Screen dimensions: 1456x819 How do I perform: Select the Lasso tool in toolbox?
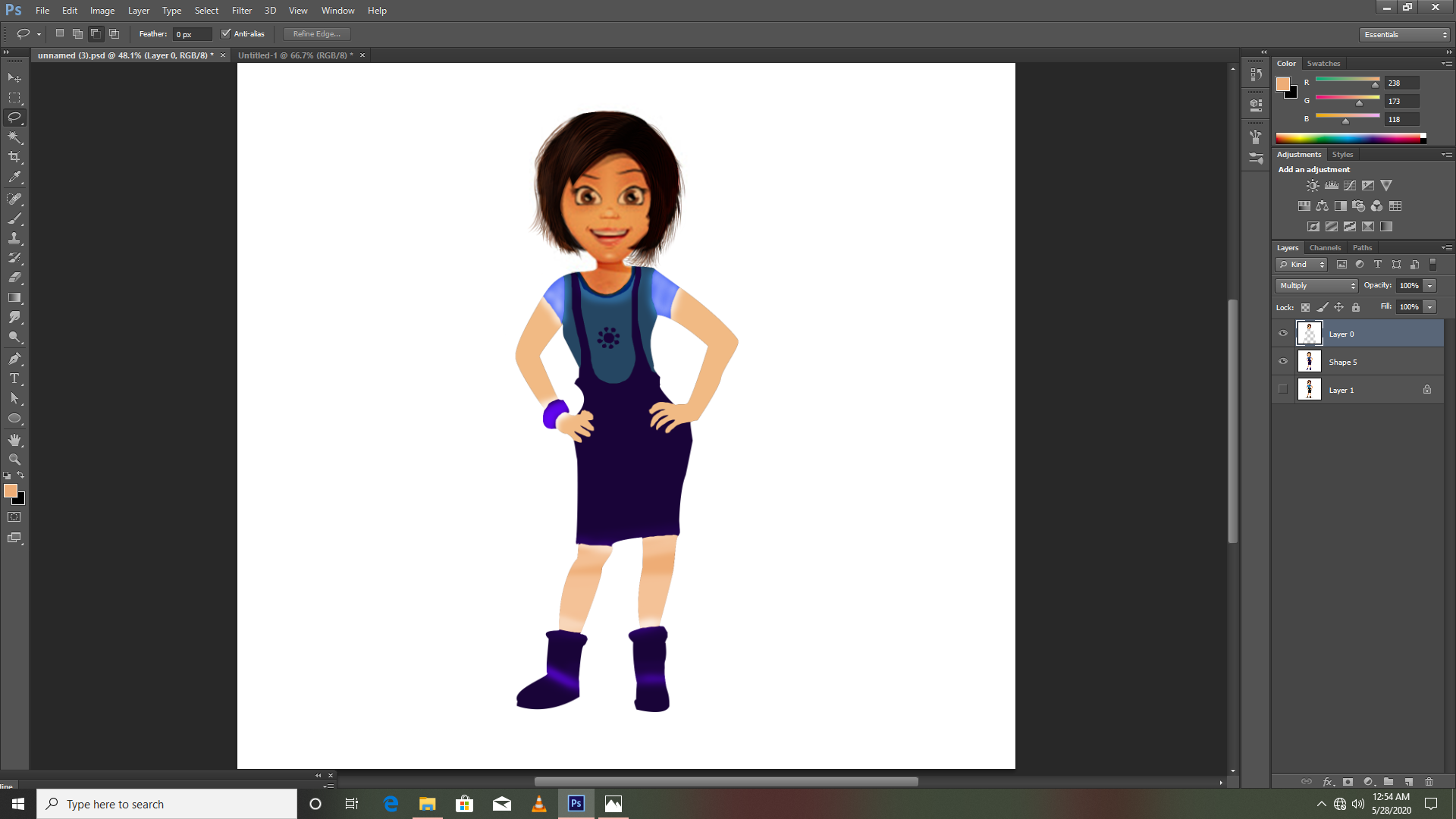(14, 118)
